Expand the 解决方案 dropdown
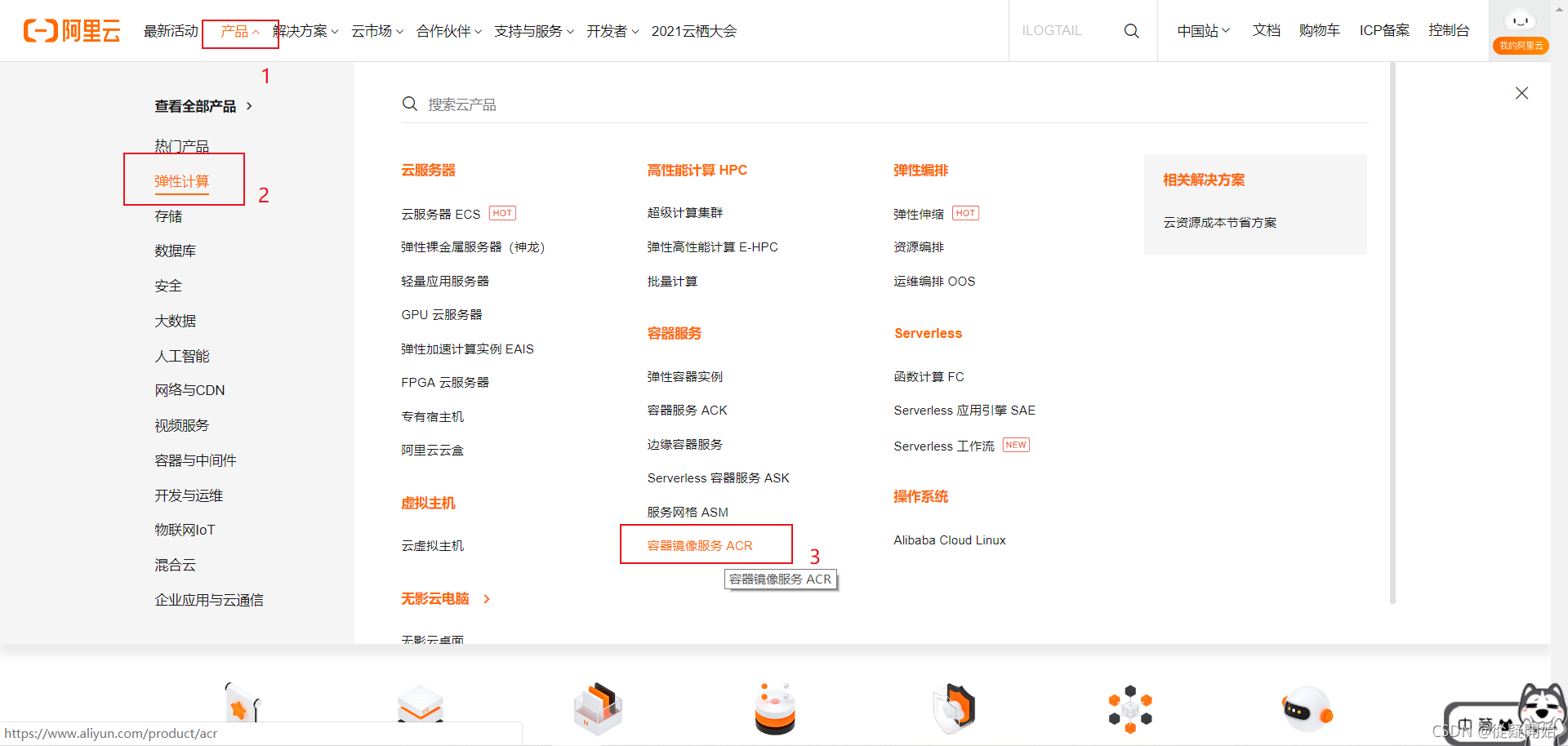This screenshot has width=1568, height=746. [x=305, y=31]
